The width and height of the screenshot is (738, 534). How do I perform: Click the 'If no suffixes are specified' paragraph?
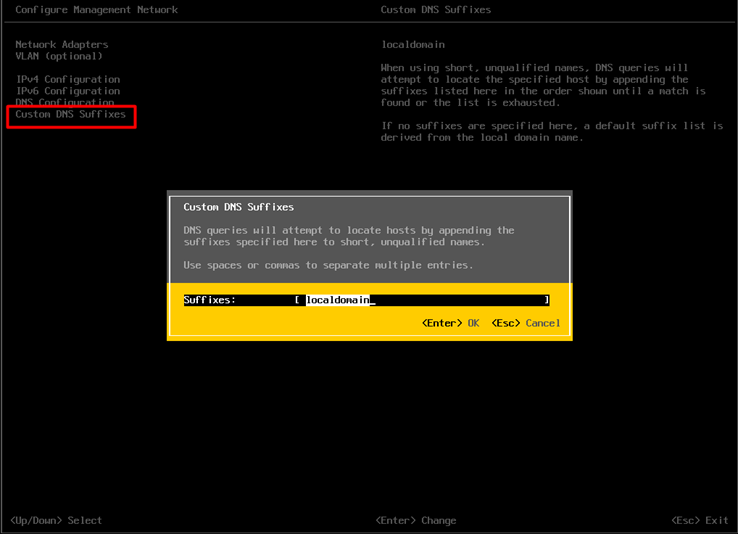pyautogui.click(x=552, y=132)
